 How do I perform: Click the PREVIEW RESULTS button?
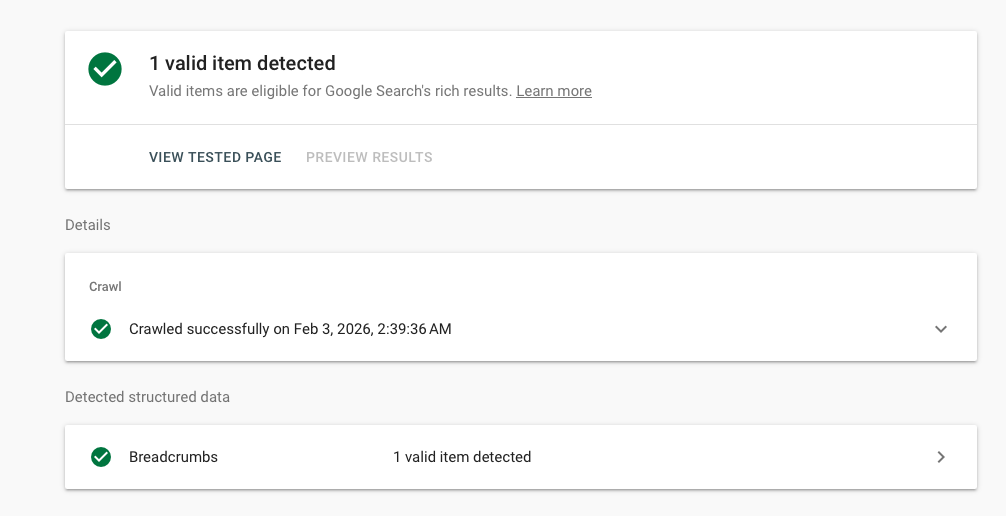(x=369, y=157)
